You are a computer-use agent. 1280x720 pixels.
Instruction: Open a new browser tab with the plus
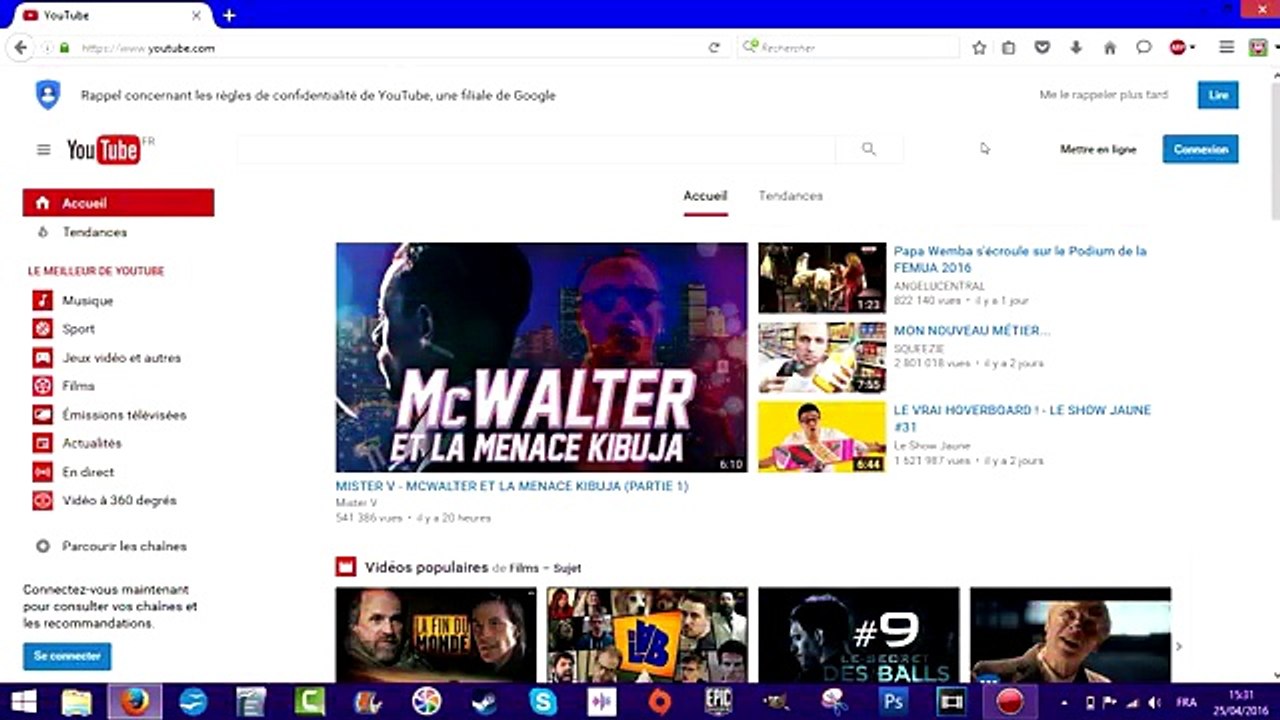coord(229,15)
